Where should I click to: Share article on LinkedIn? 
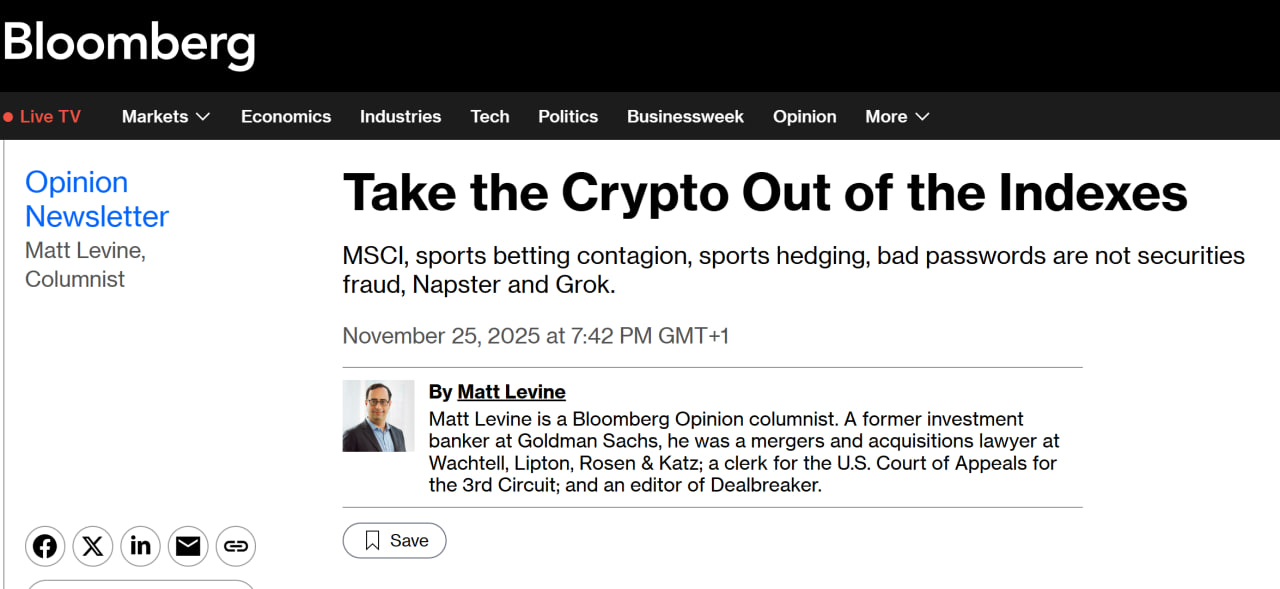(140, 546)
